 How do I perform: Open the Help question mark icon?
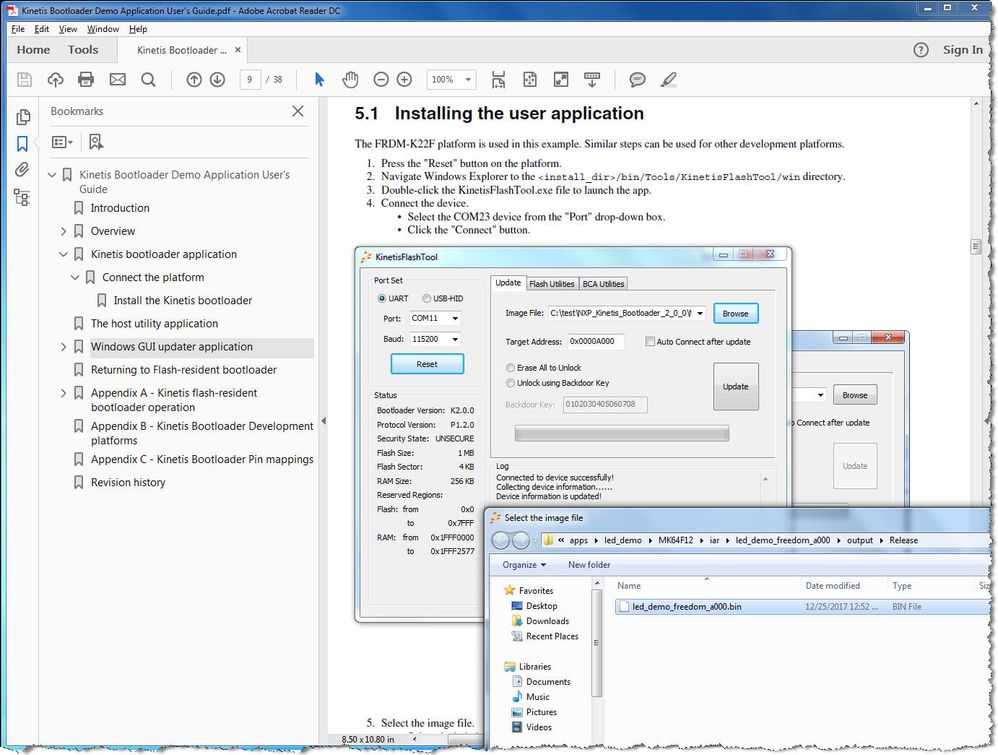tap(921, 50)
